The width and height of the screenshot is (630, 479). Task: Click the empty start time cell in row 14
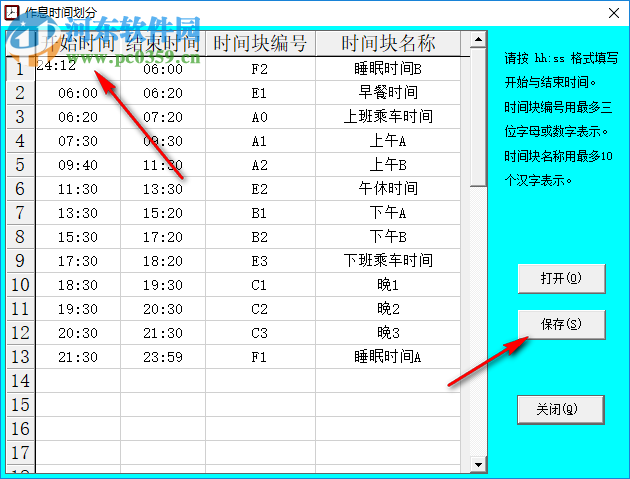(78, 381)
